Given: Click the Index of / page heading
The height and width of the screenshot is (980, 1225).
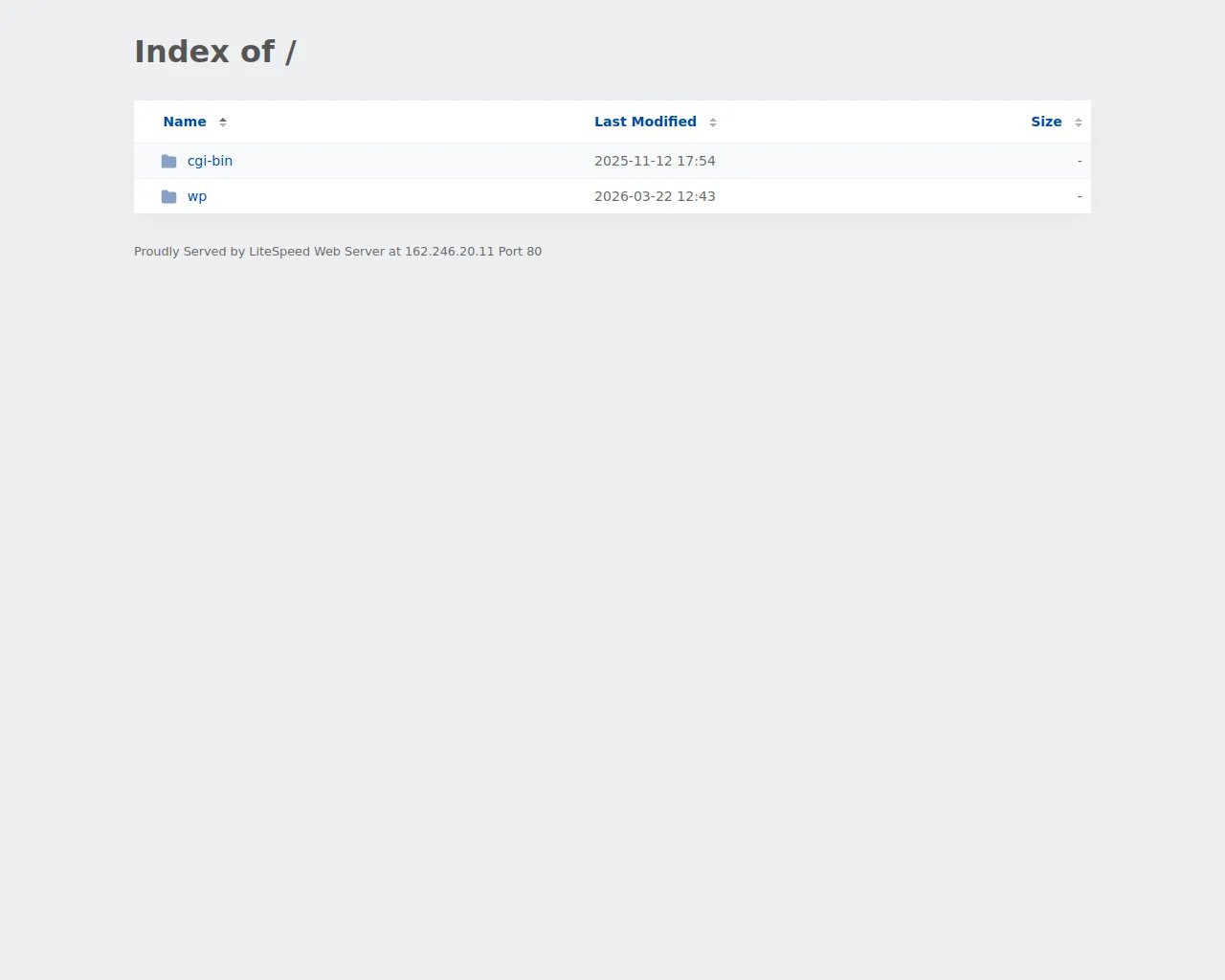Looking at the screenshot, I should coord(215,52).
